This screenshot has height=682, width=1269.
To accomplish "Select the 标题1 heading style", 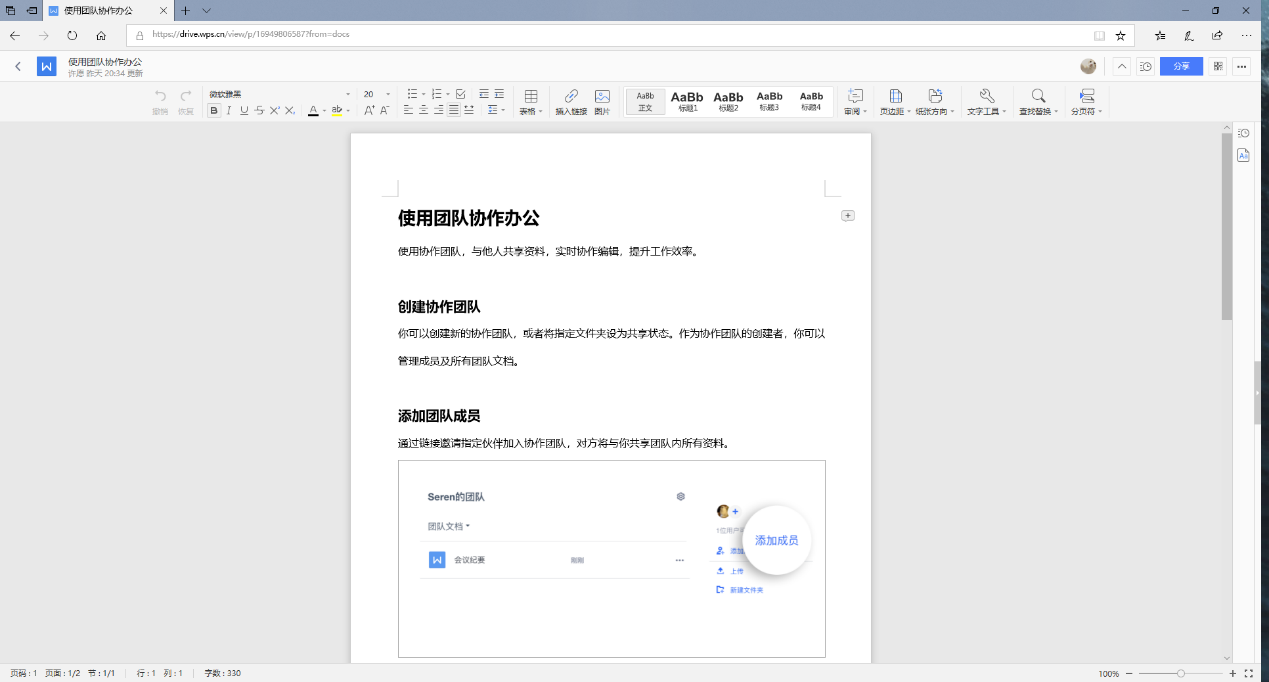I will pyautogui.click(x=687, y=101).
